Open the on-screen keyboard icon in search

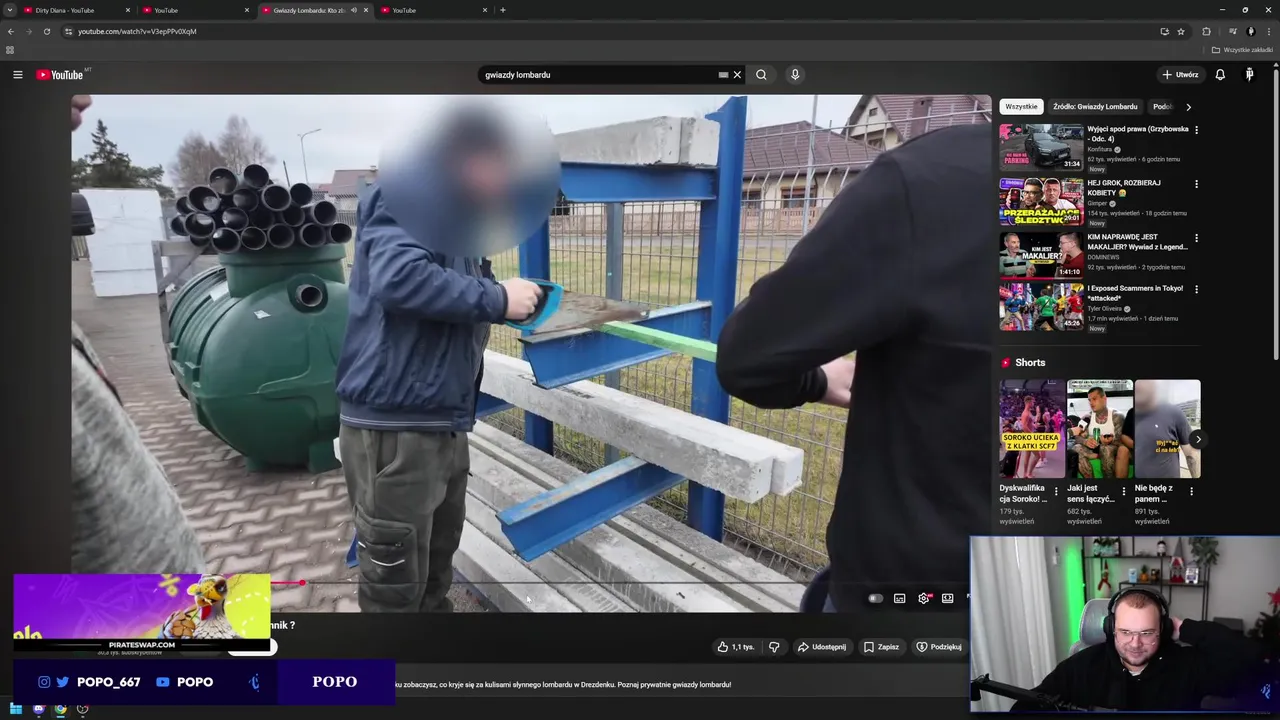pos(723,75)
